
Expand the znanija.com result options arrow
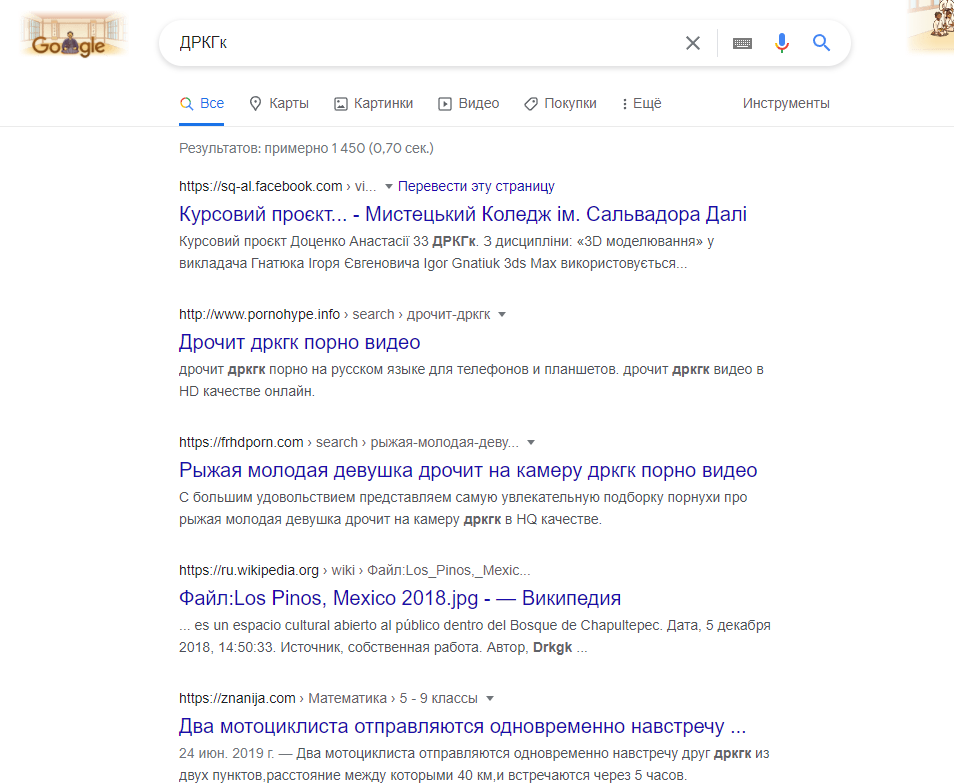pos(490,699)
